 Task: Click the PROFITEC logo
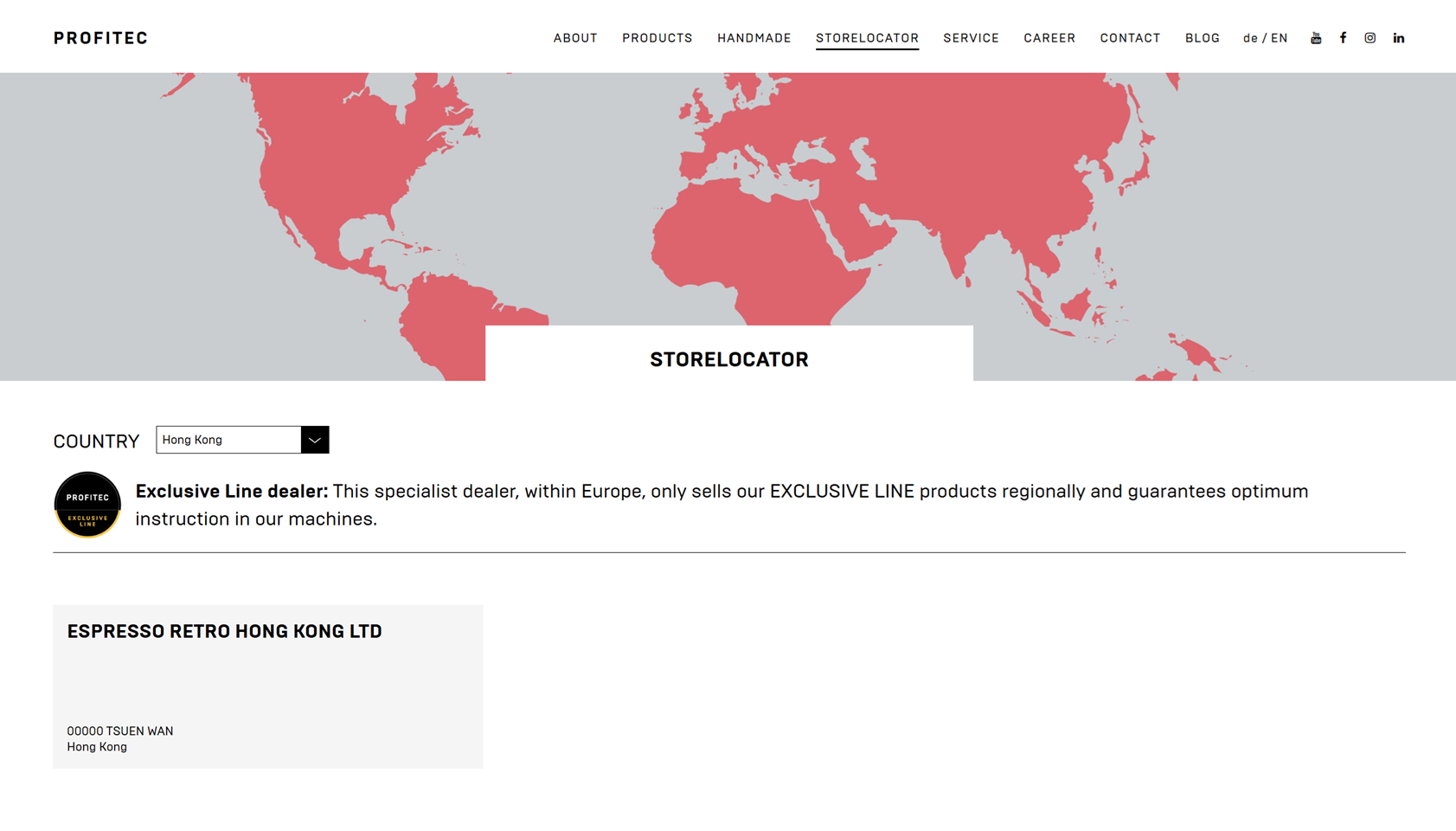click(x=100, y=38)
